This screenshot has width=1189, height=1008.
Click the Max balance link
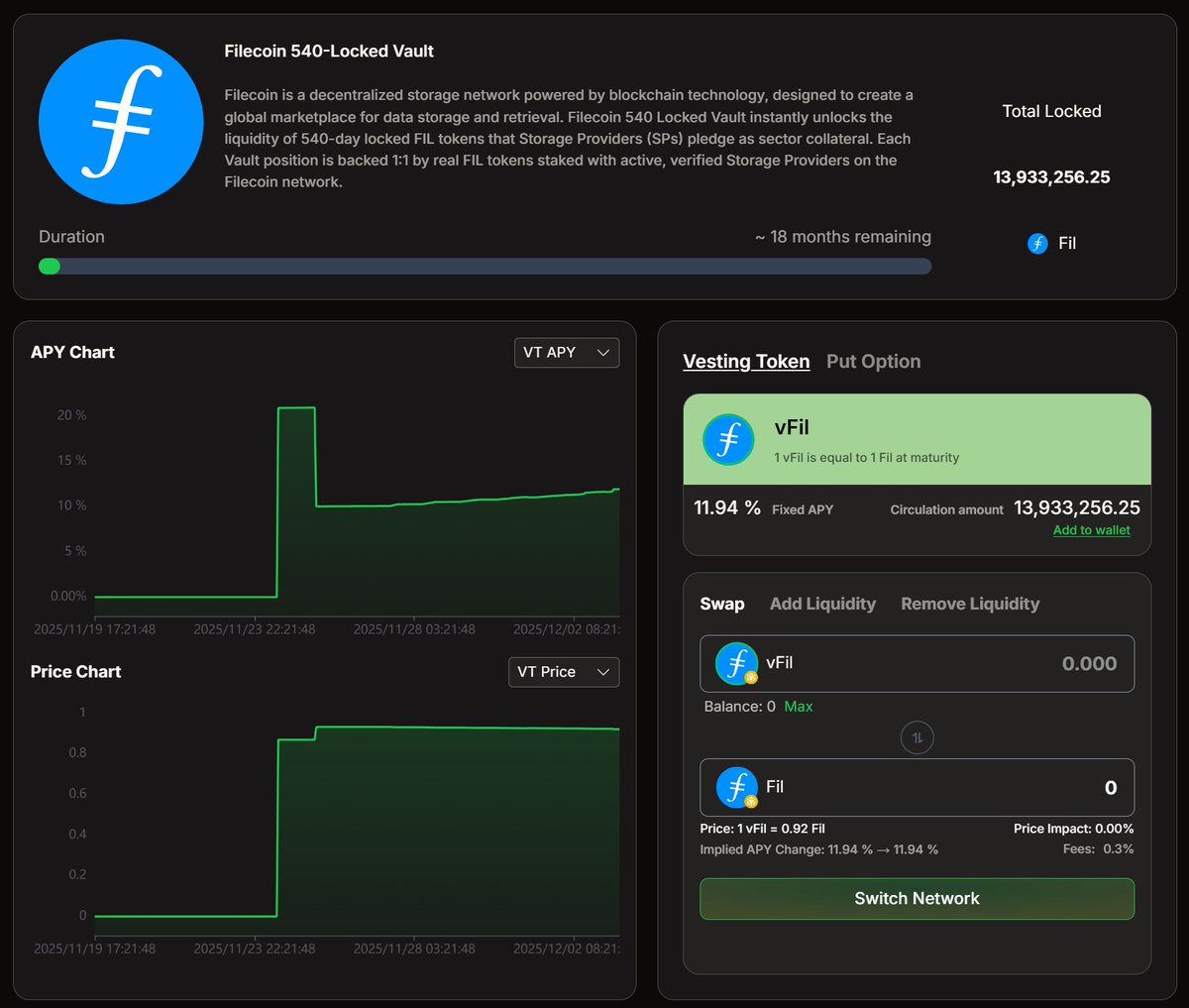pyautogui.click(x=799, y=707)
